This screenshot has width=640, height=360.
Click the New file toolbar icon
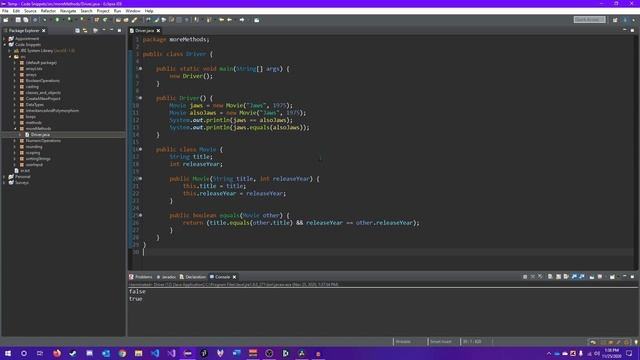(x=6, y=20)
